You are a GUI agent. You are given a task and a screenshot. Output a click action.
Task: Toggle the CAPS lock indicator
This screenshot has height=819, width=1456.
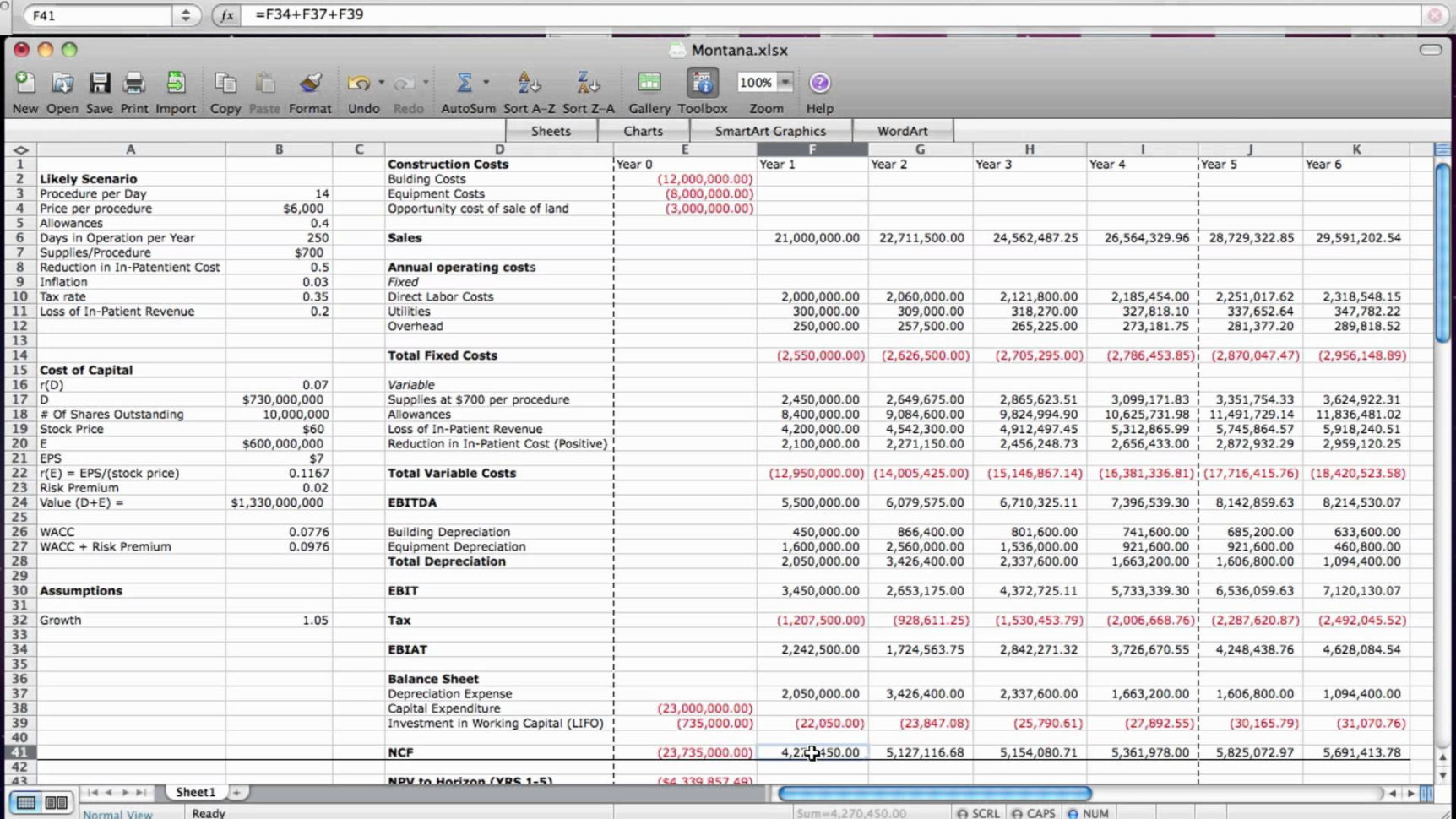[x=1034, y=812]
